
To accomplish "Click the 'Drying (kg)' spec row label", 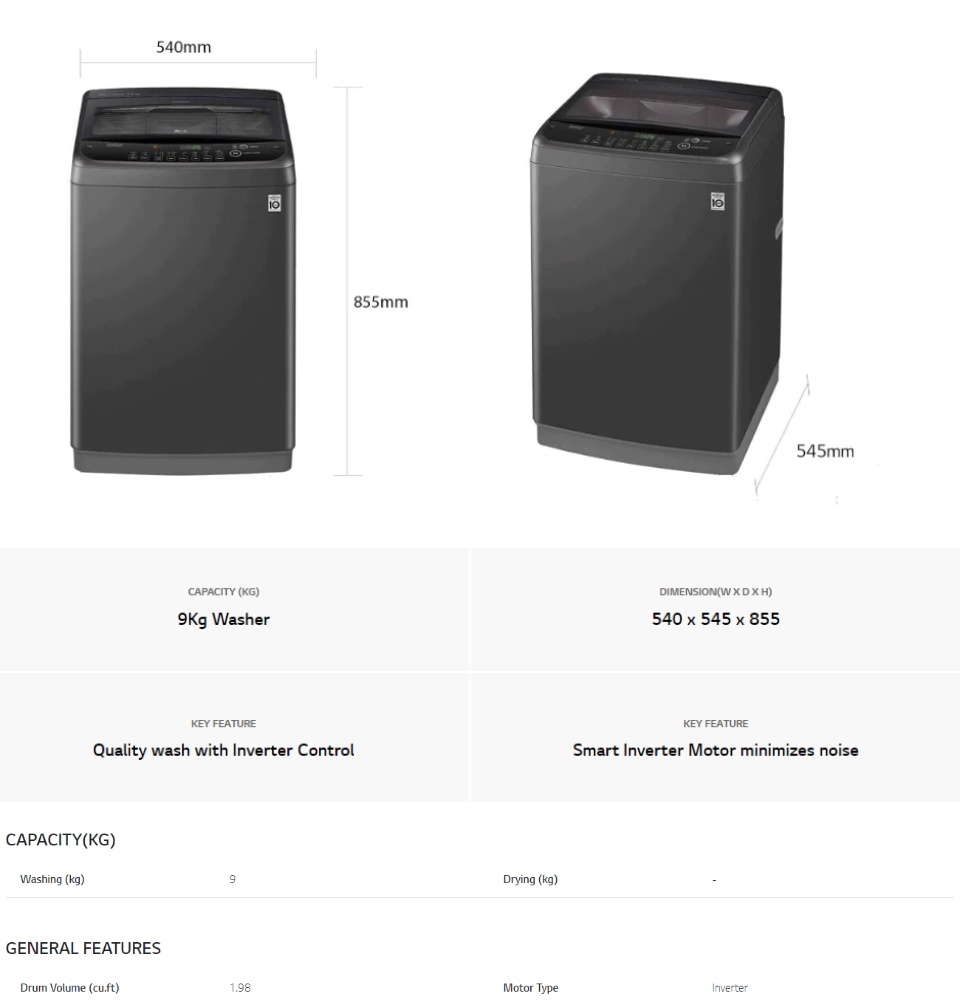I will click(x=530, y=879).
